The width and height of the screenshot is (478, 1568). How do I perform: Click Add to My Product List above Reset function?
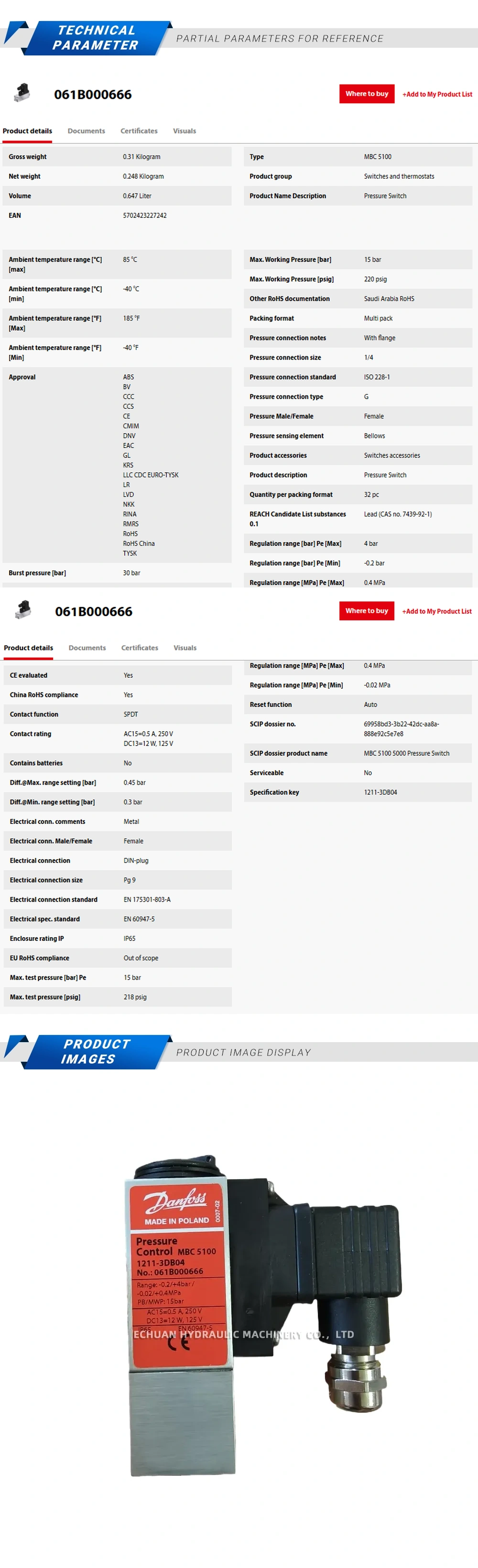click(436, 611)
